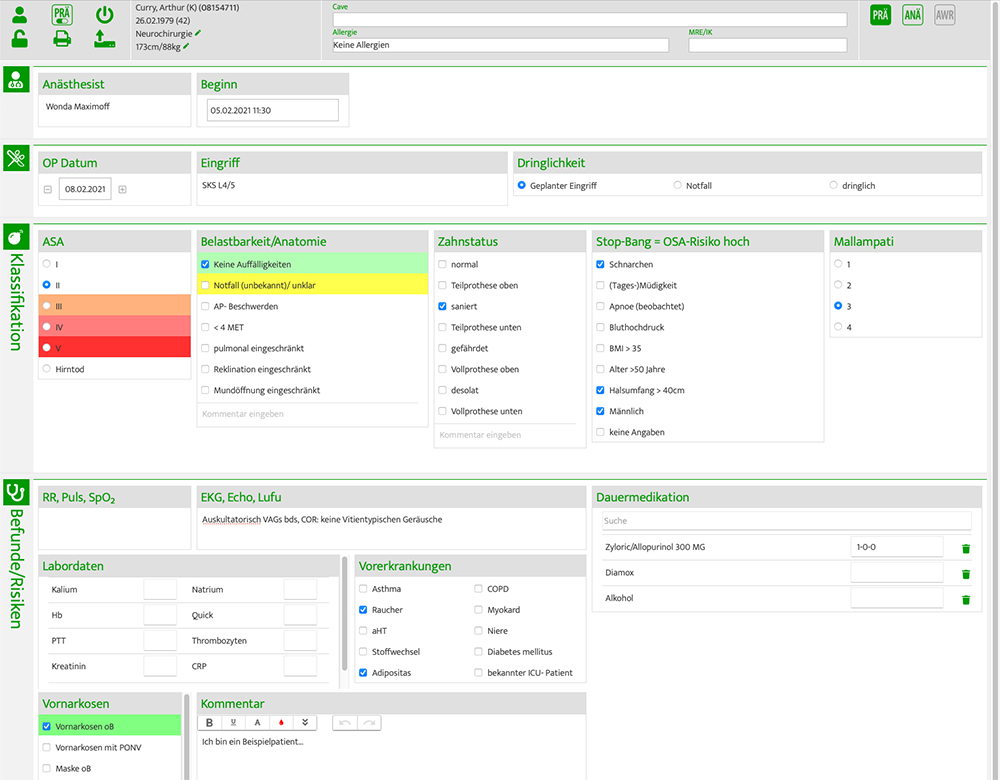The height and width of the screenshot is (780, 1000).
Task: Uncheck Raucher under Vorerkrankungen
Action: click(363, 610)
